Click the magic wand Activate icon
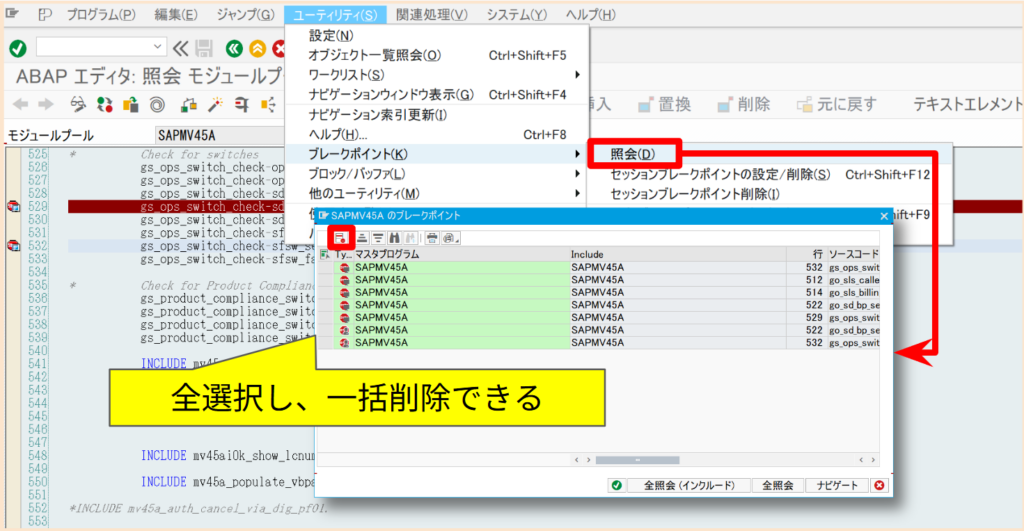Screen dimensions: 1024x531 coord(215,105)
